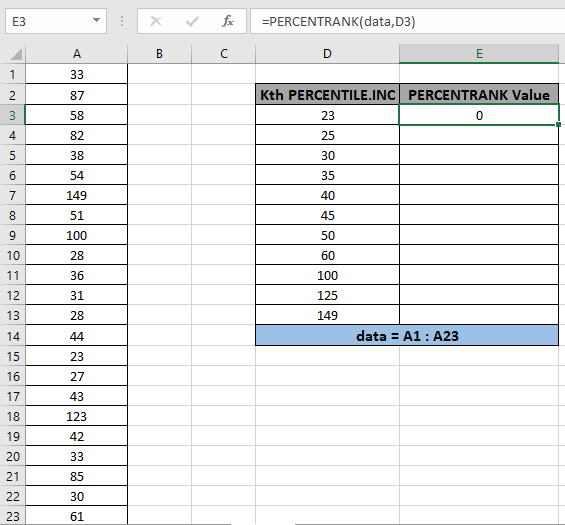
Task: Select cell A7 containing 149
Action: click(77, 195)
